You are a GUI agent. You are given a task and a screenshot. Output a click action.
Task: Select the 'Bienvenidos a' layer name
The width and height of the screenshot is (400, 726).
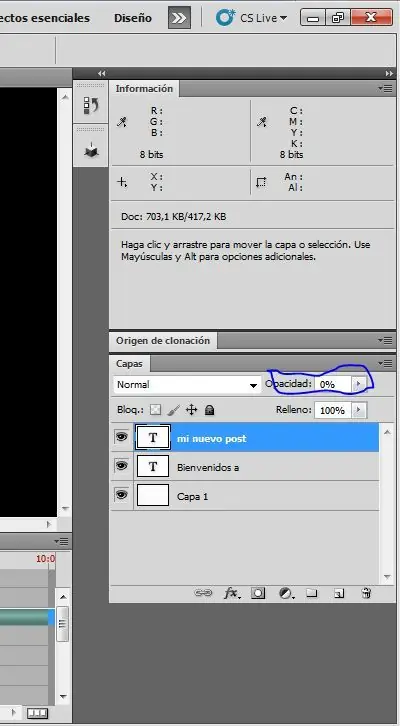[x=208, y=468]
